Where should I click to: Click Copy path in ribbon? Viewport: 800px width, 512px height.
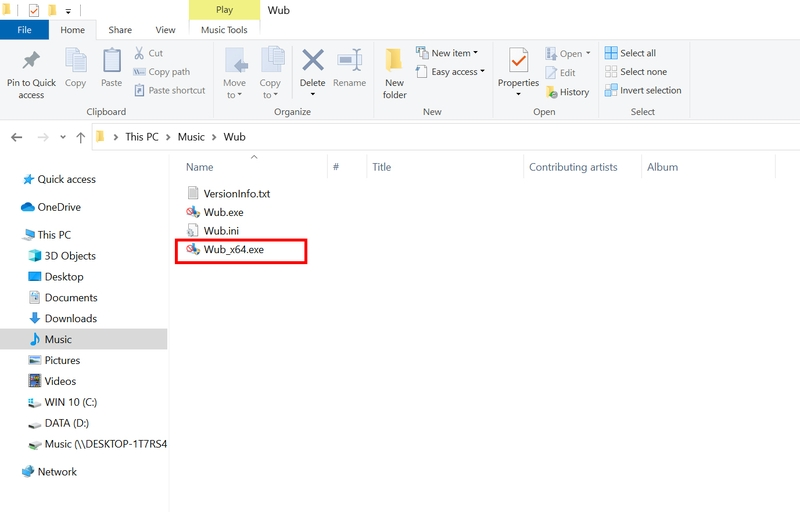click(162, 72)
